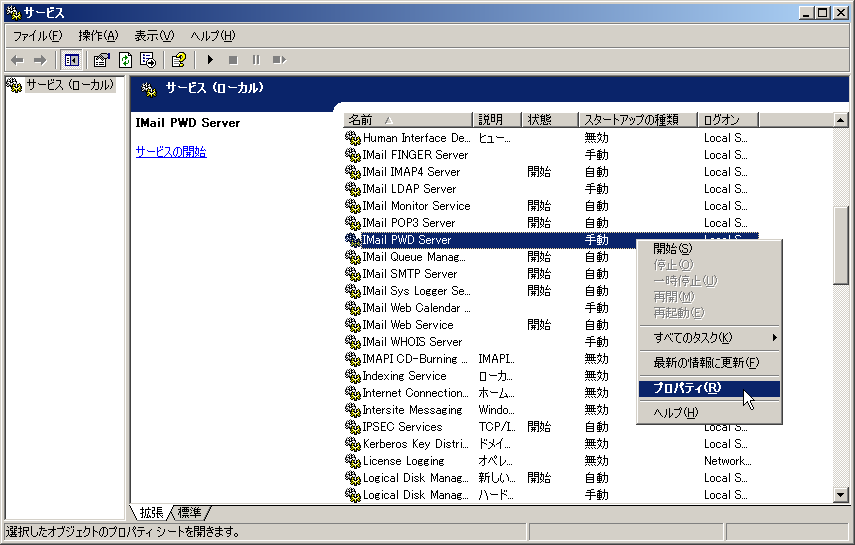The image size is (855, 545).
Task: Click the 自動 startup cell of IPSEC Services
Action: 597,427
